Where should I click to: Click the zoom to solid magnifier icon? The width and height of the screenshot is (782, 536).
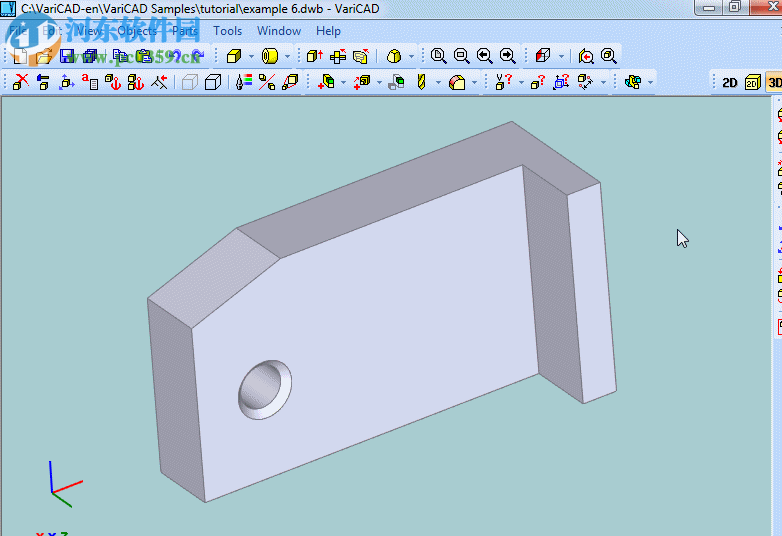click(x=609, y=56)
